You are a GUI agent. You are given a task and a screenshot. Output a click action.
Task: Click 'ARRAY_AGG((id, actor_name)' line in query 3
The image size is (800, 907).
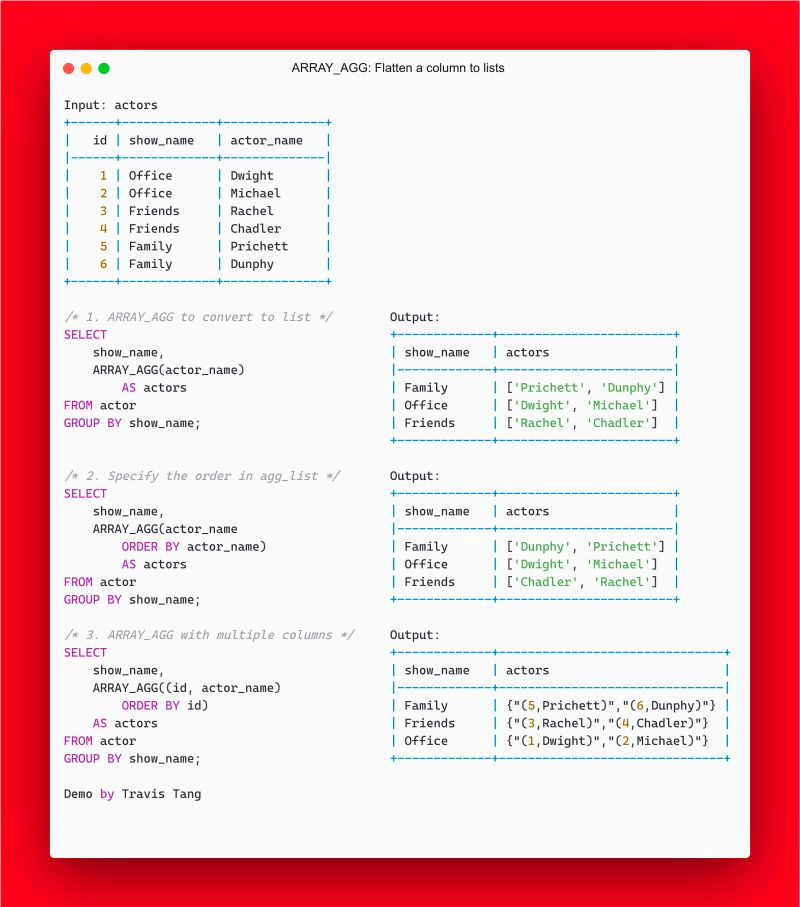[x=186, y=688]
